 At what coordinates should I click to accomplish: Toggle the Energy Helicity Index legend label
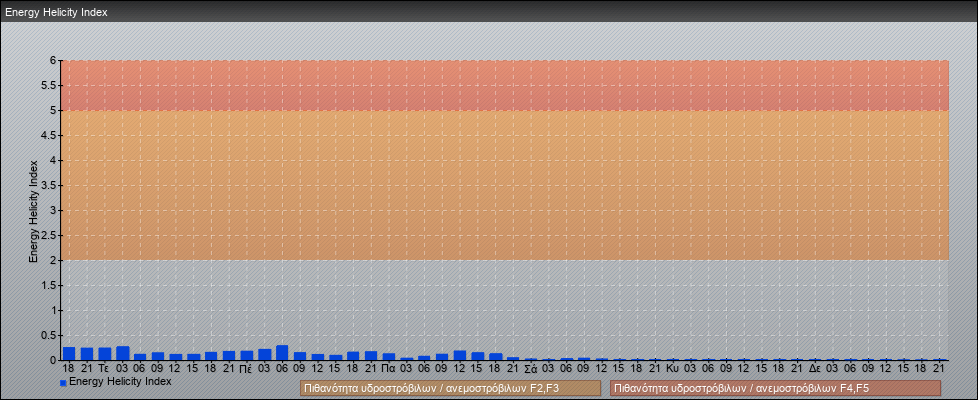point(120,381)
